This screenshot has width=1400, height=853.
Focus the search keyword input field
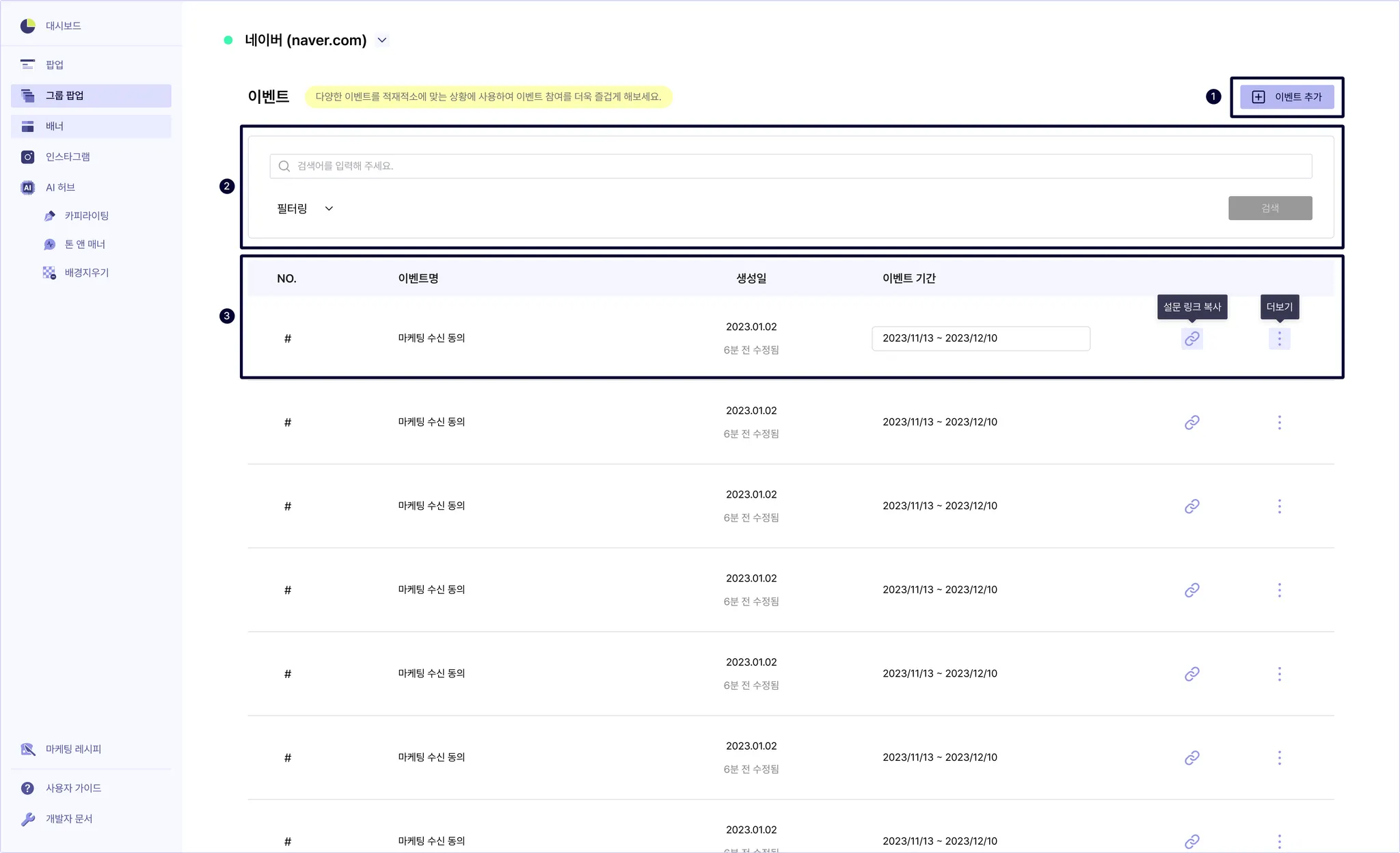pos(790,166)
